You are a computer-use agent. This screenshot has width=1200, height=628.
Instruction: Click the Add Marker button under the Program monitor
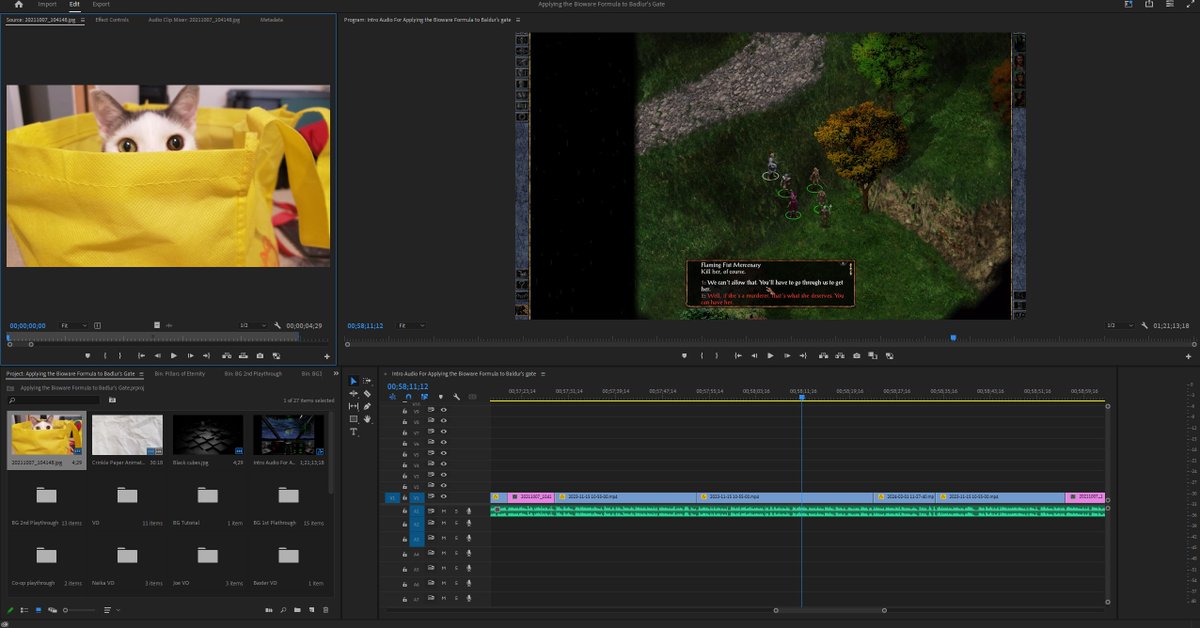coord(684,355)
